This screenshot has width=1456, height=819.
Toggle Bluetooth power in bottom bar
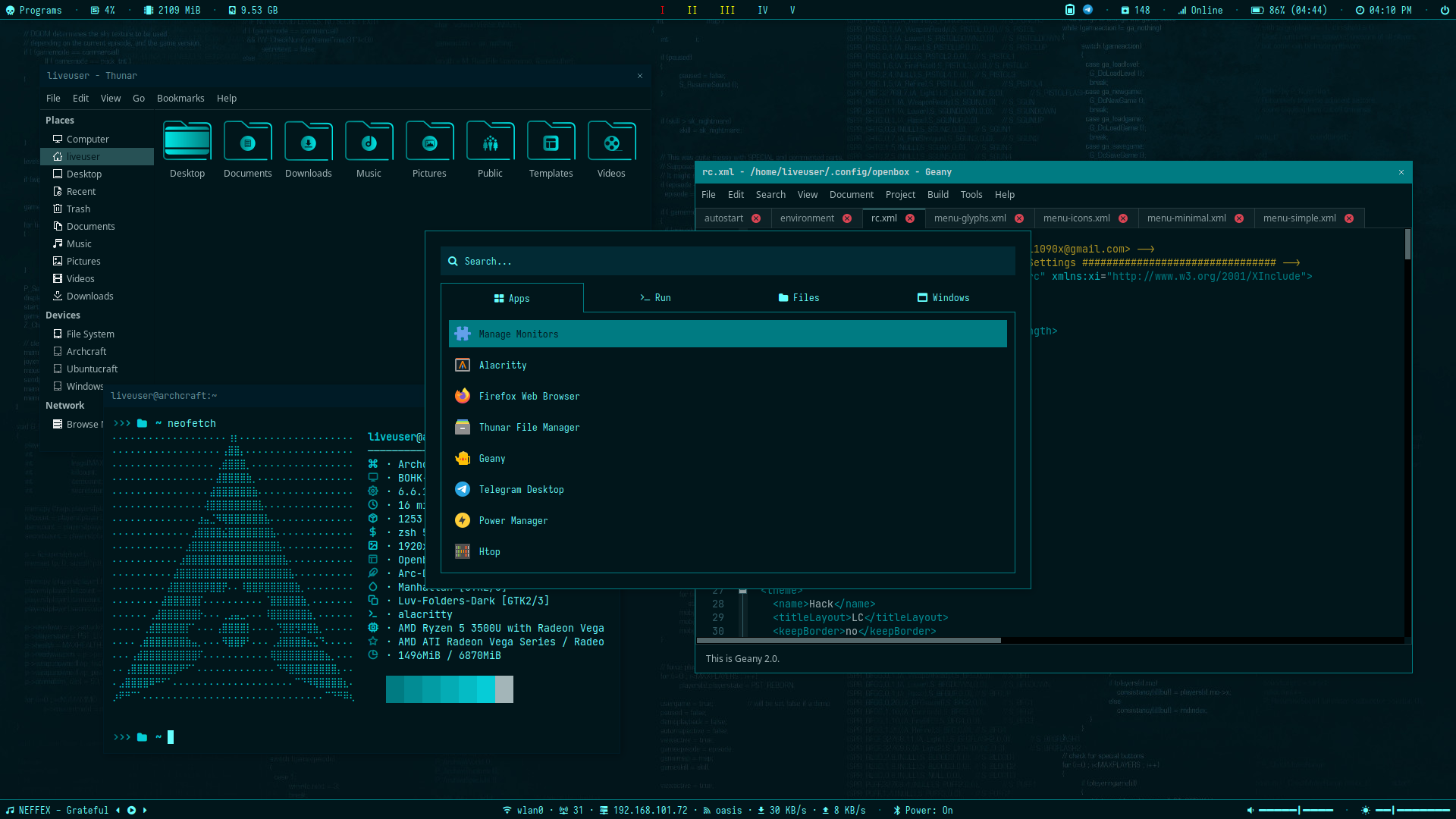[924, 810]
